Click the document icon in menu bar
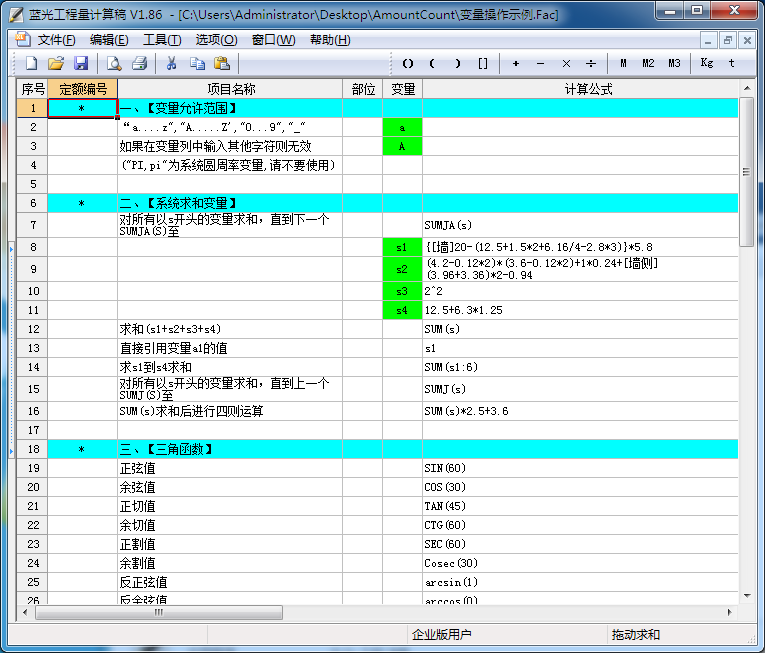765x653 pixels. (22, 39)
